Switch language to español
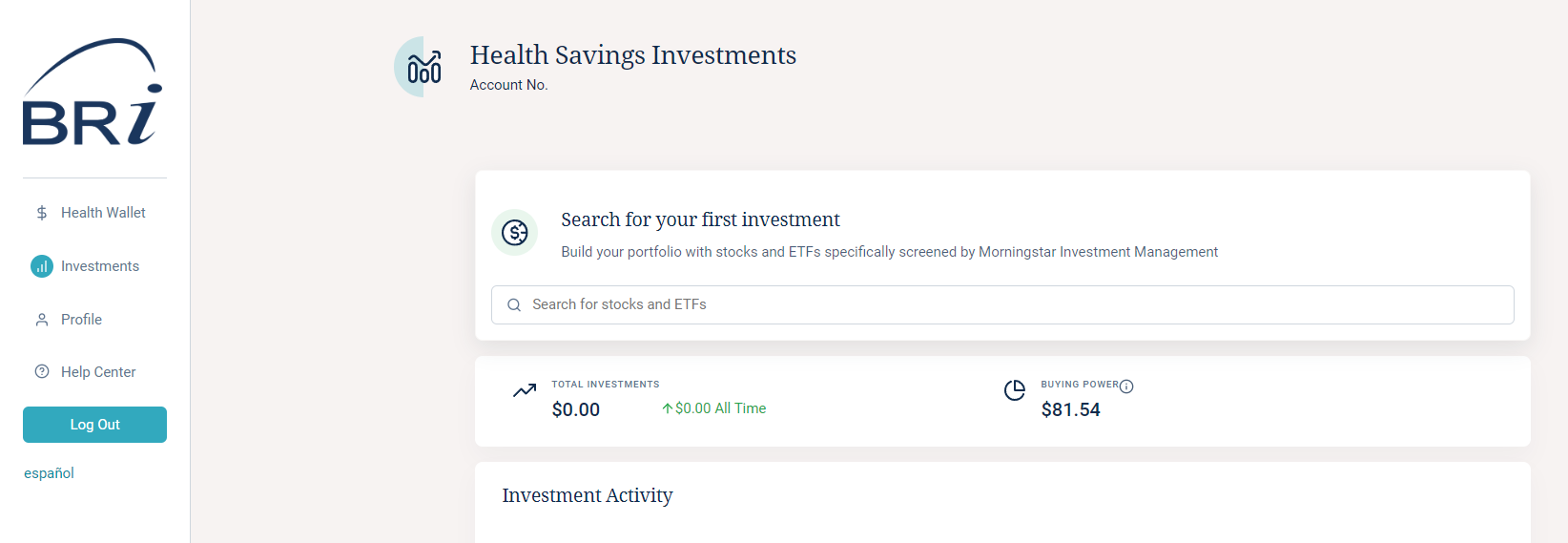 [x=50, y=473]
